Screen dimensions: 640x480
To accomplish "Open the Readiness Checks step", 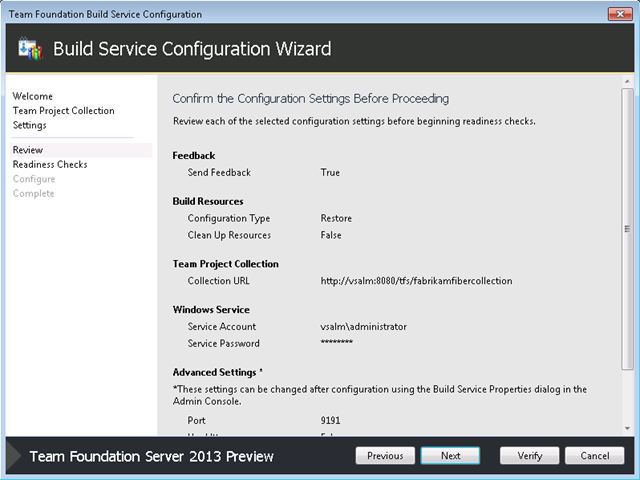I will [50, 164].
